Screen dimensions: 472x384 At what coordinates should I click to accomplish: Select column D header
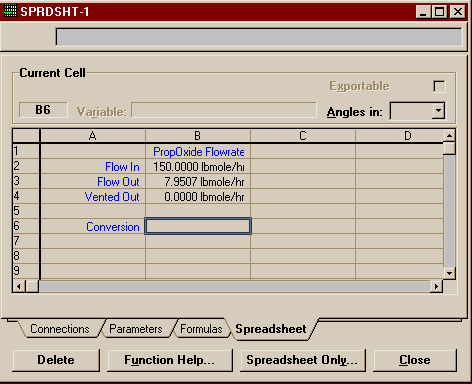(x=399, y=136)
